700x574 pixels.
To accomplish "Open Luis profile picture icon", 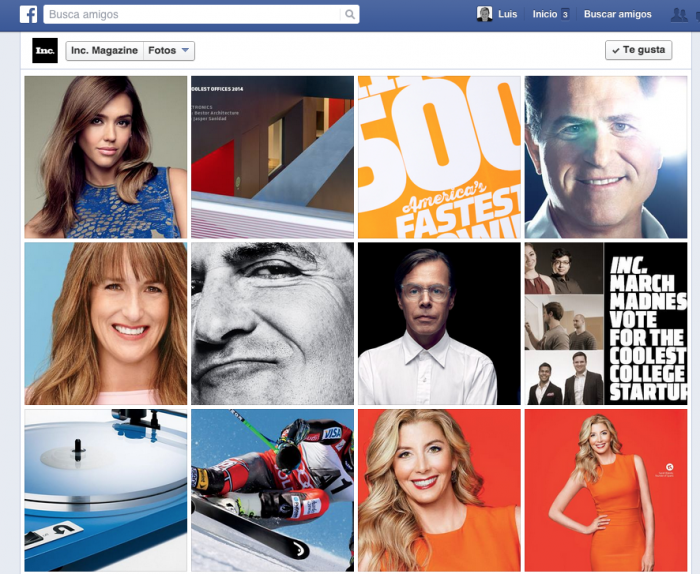I will (x=484, y=14).
